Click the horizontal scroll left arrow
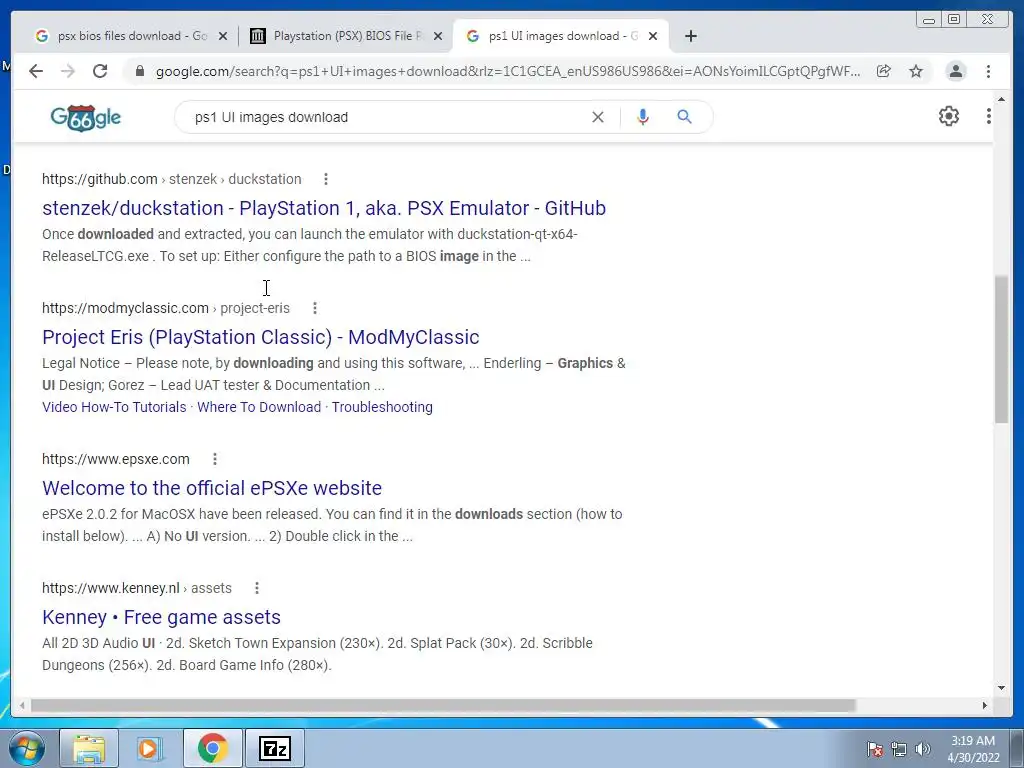The image size is (1024, 768). [22, 705]
